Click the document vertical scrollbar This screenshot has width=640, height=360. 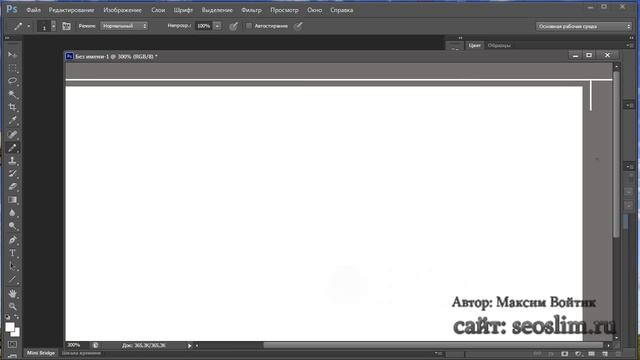(616, 154)
